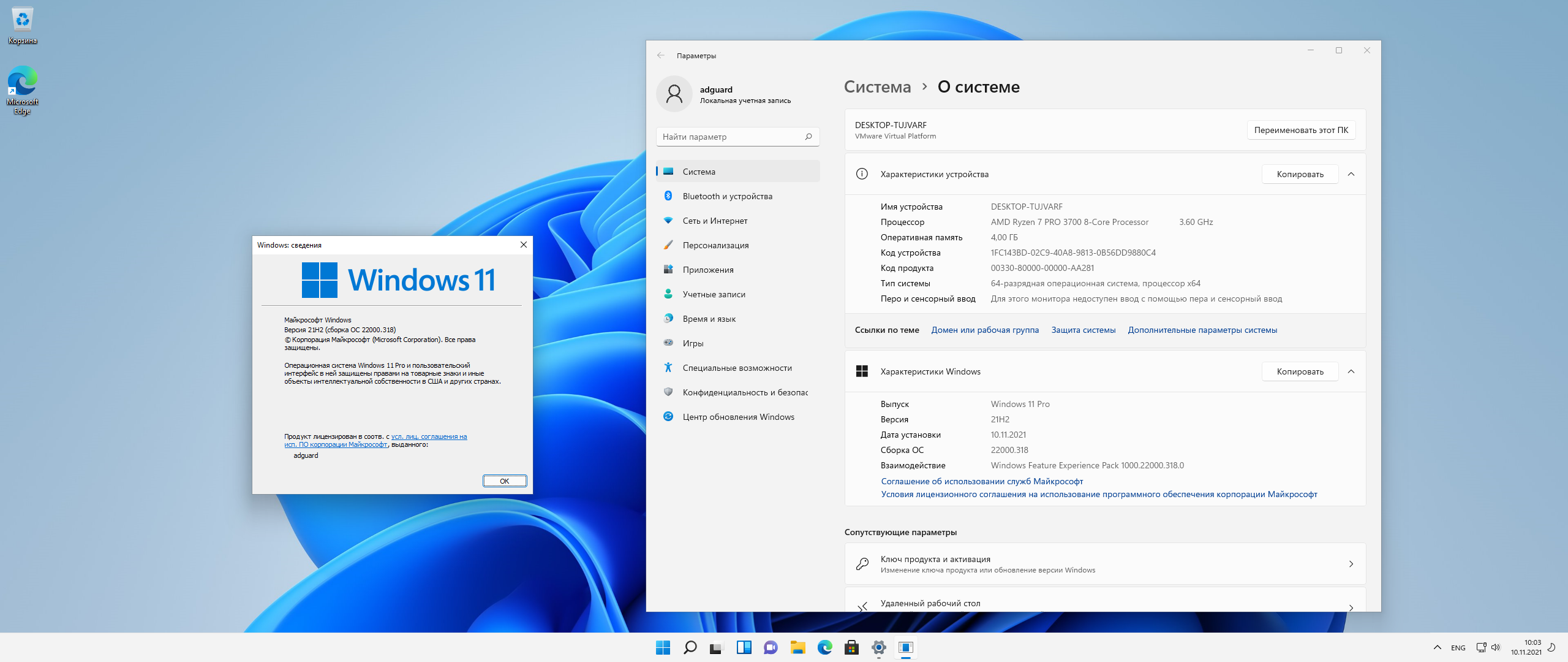Image resolution: width=1568 pixels, height=662 pixels.
Task: Open Условия лицензионного соглашения link
Action: 1099,494
